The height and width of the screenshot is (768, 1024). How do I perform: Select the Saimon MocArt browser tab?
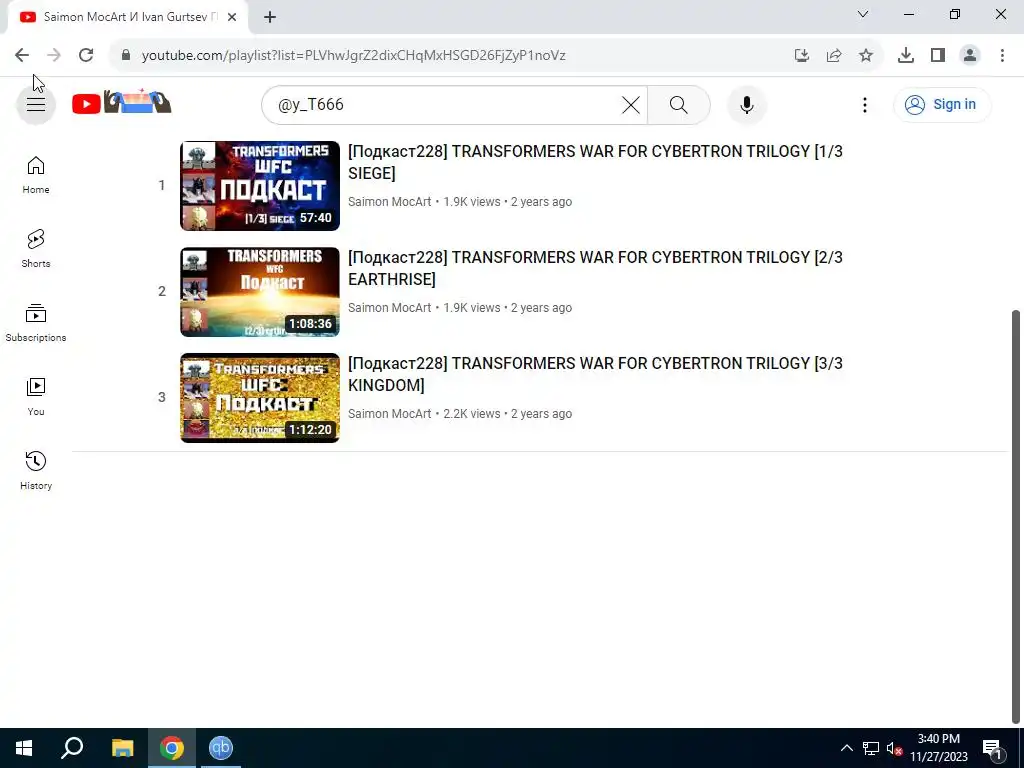(x=127, y=18)
